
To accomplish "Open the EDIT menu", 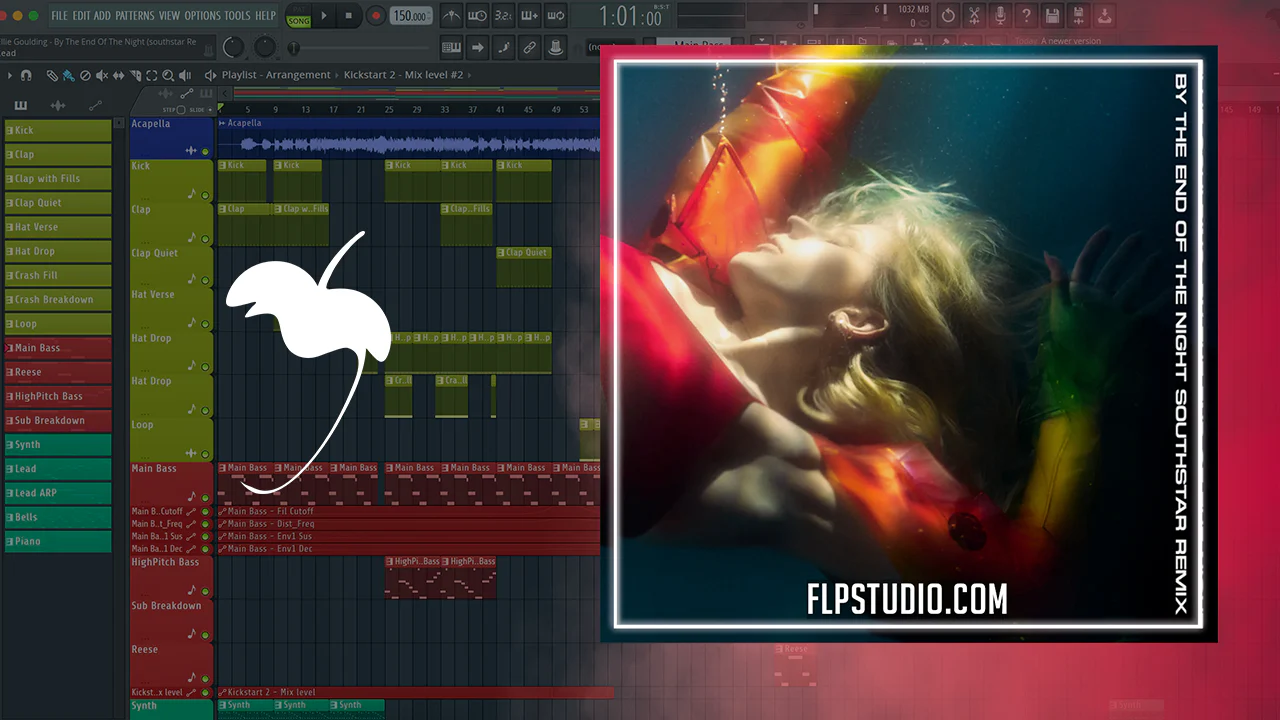I will coord(81,16).
